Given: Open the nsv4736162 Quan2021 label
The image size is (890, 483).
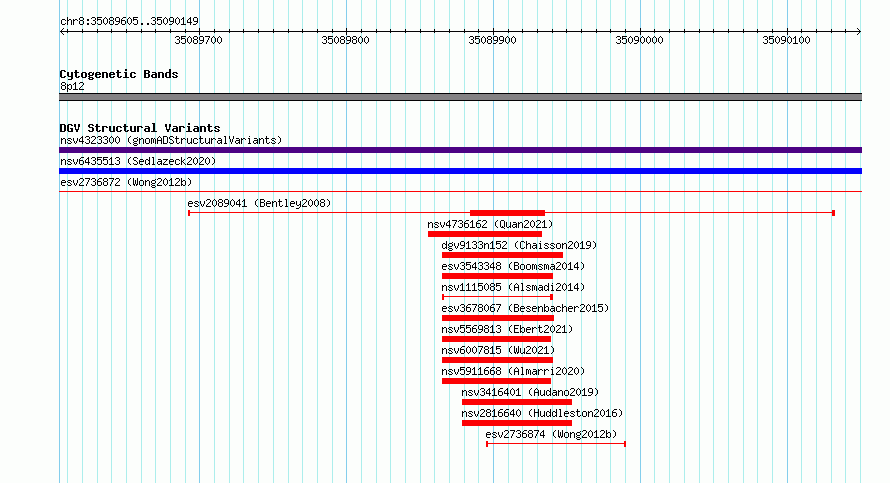Looking at the screenshot, I should (490, 224).
